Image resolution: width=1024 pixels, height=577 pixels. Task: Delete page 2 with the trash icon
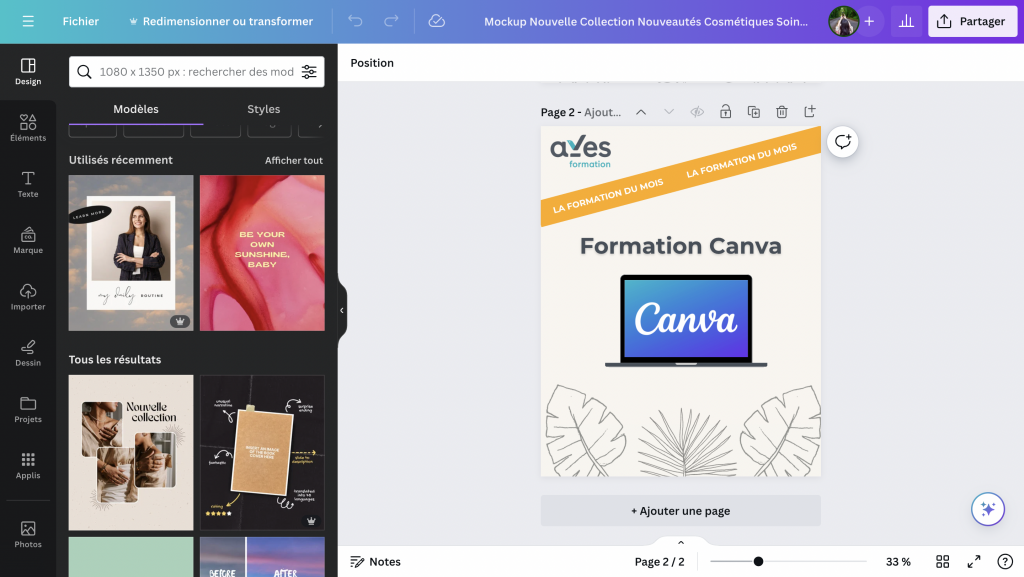781,112
